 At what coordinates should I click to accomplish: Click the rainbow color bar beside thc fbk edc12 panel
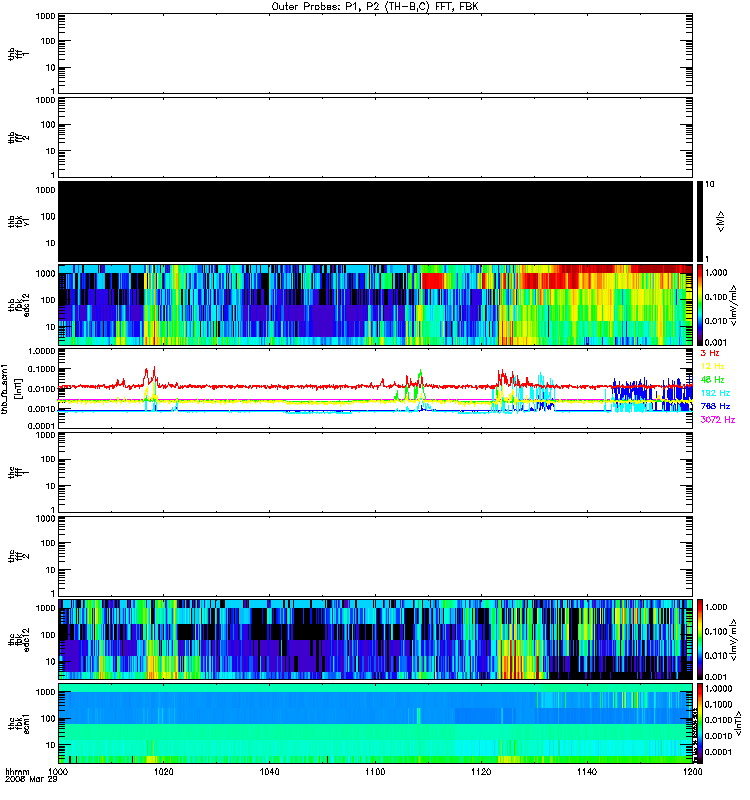pyautogui.click(x=699, y=640)
